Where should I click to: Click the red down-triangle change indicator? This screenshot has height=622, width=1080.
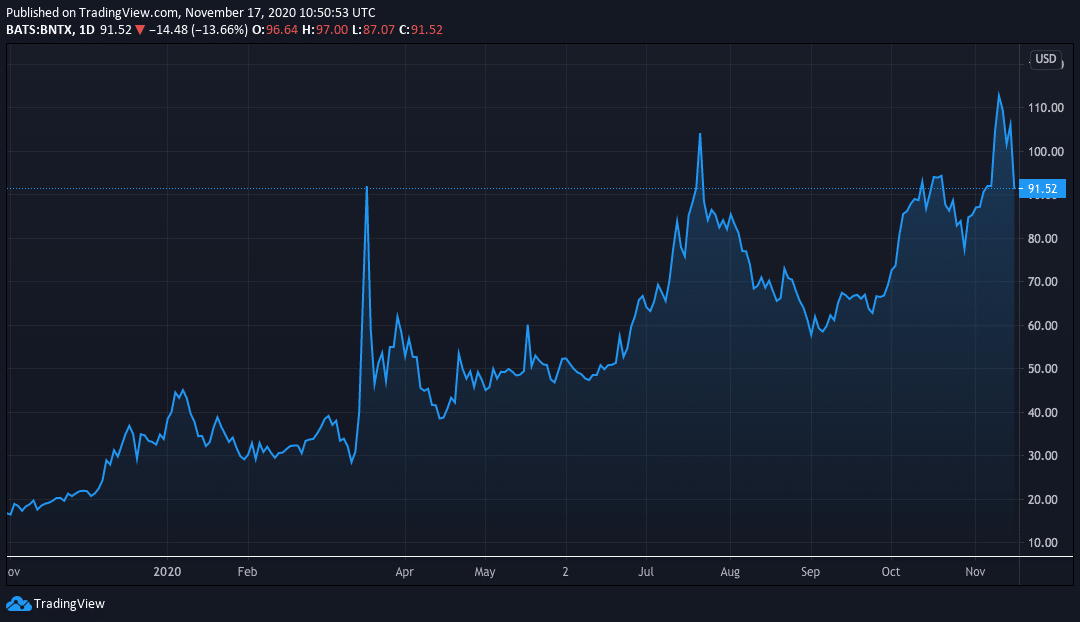tap(140, 30)
